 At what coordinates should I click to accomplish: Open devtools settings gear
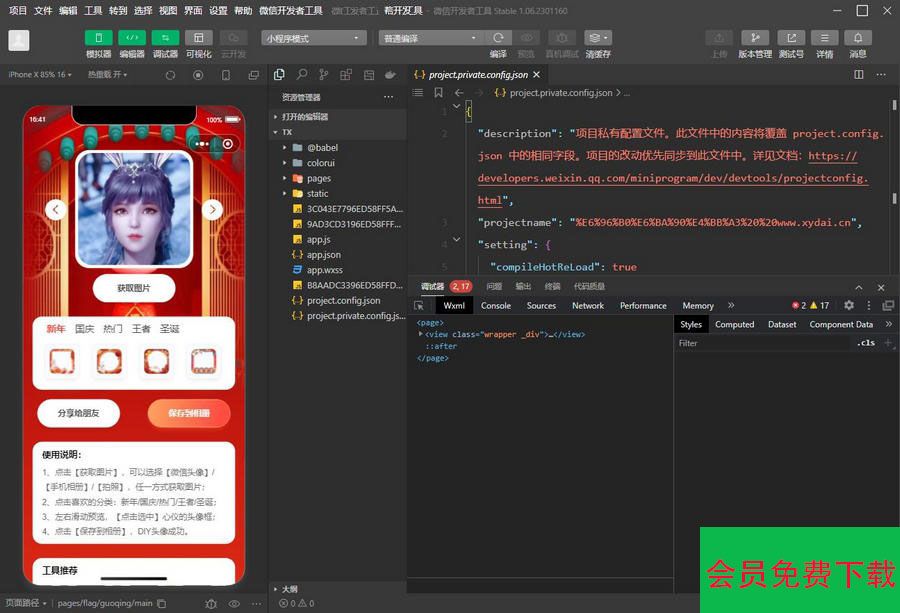coord(849,305)
